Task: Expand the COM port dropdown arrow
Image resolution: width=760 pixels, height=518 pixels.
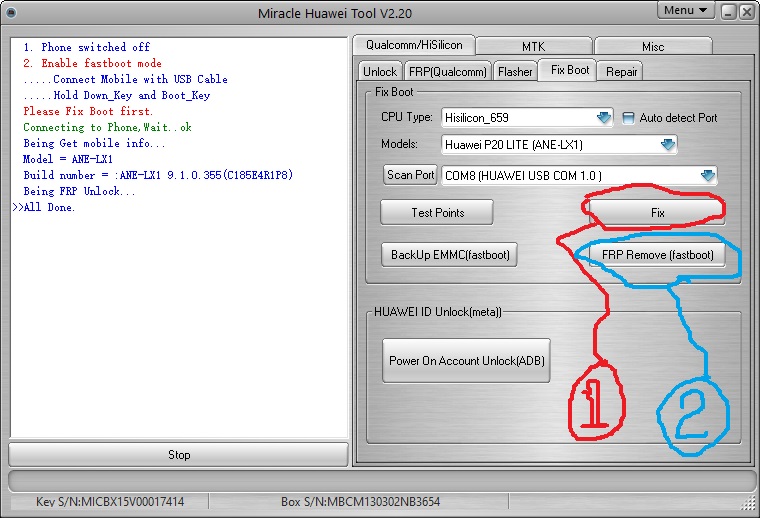Action: [x=708, y=175]
